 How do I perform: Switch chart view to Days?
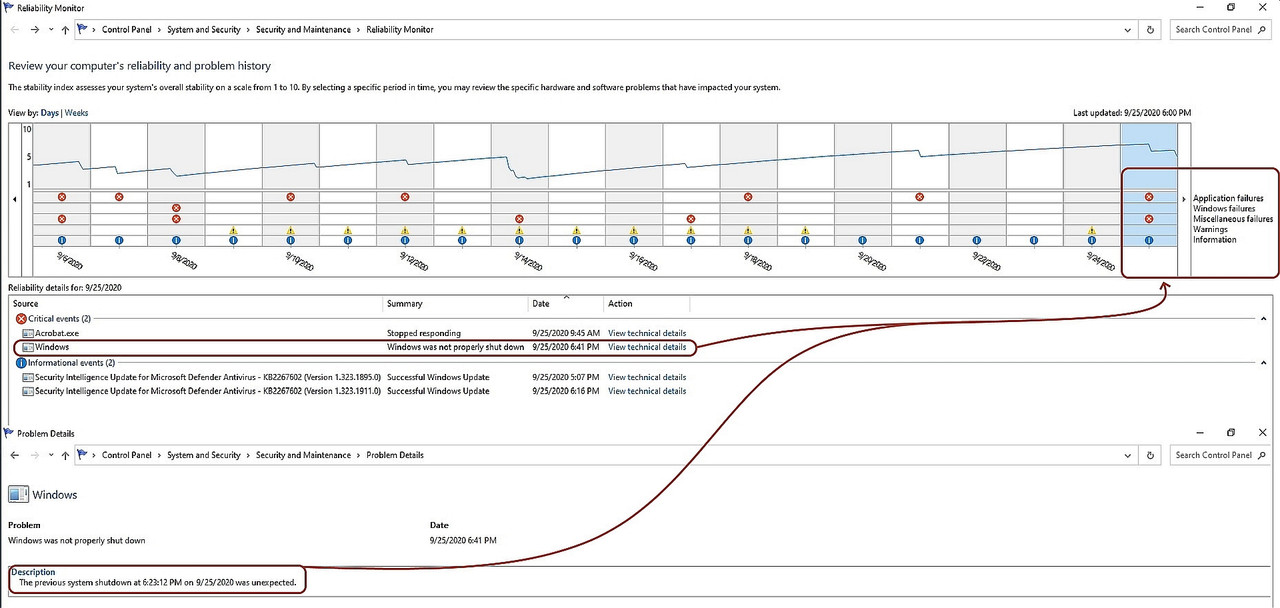coord(49,113)
